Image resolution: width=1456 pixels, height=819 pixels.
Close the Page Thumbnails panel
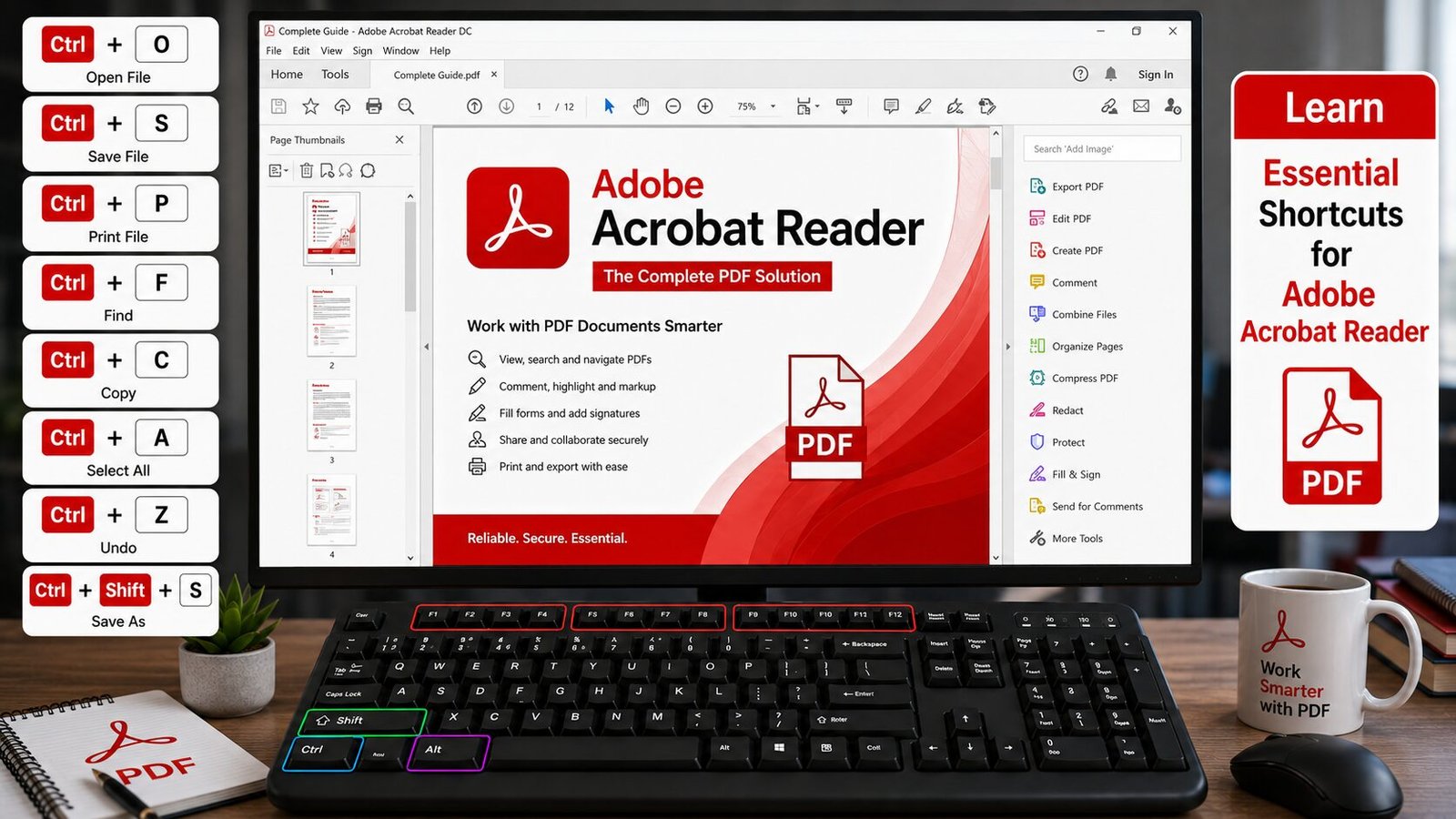tap(399, 139)
